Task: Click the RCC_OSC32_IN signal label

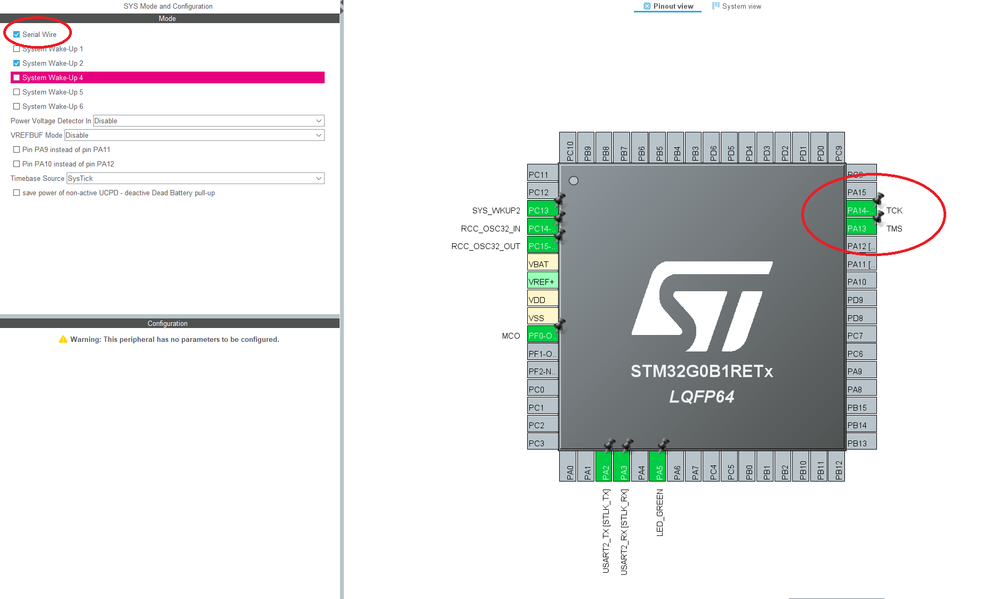Action: point(490,228)
